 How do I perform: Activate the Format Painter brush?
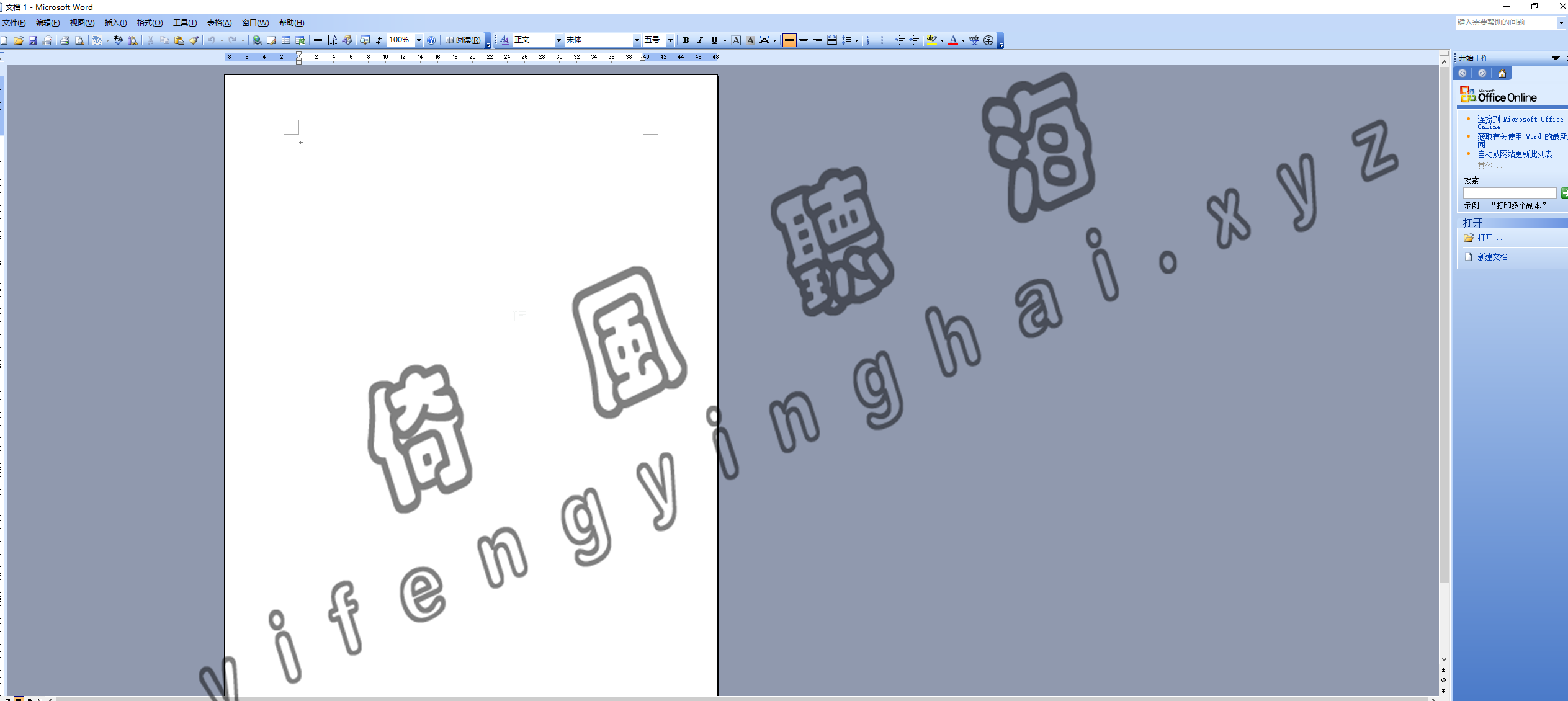(x=194, y=40)
